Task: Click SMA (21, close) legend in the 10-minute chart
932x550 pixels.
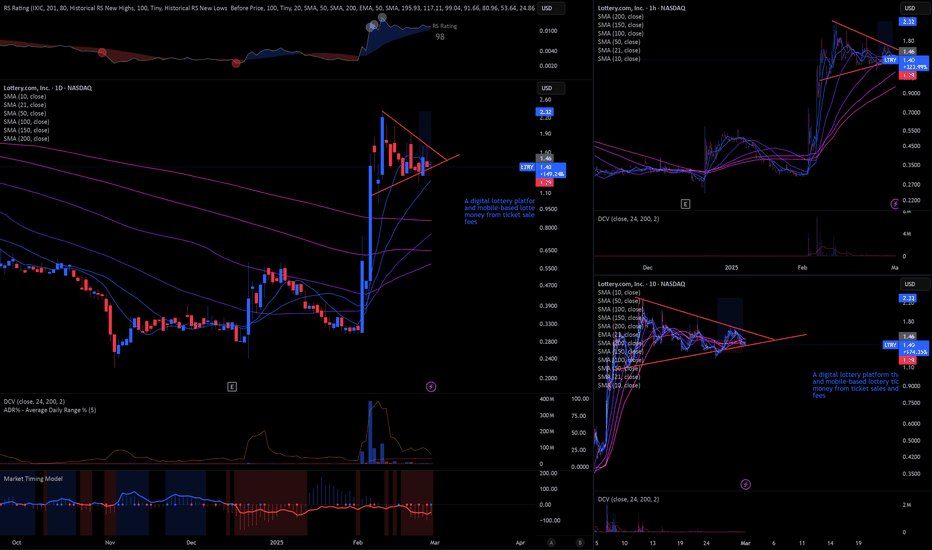Action: click(x=619, y=377)
